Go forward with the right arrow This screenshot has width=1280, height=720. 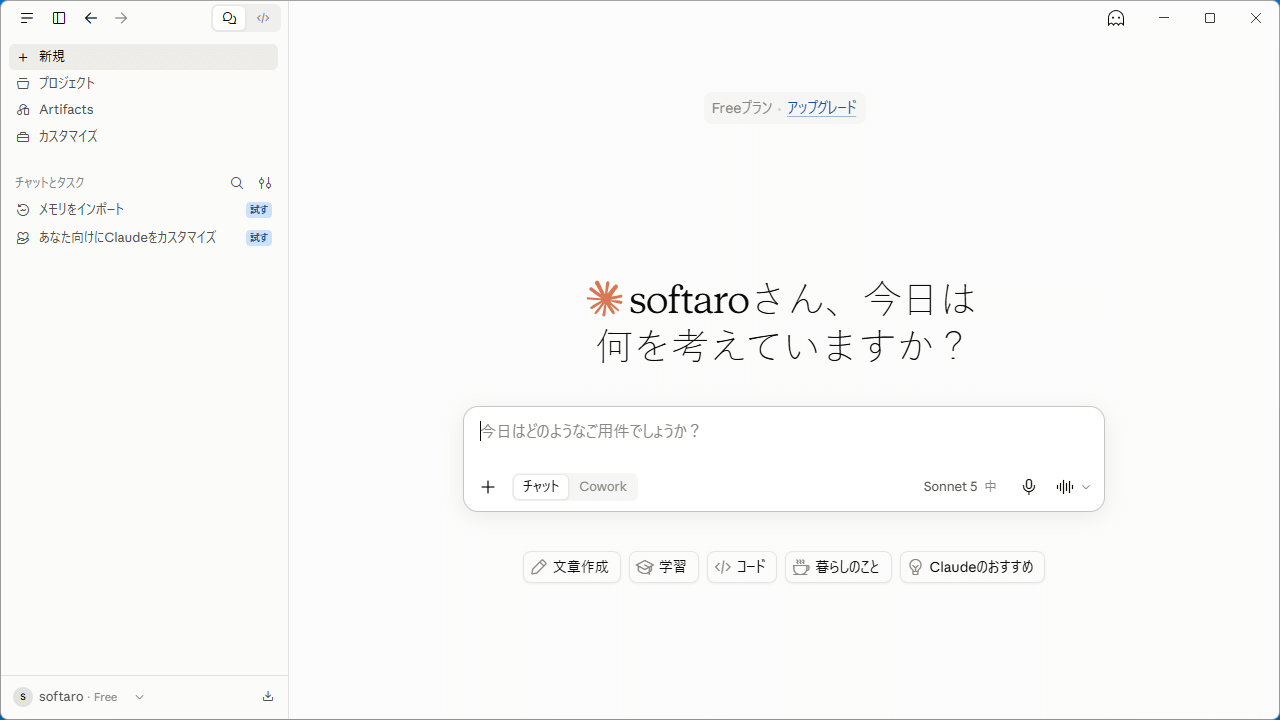tap(121, 18)
